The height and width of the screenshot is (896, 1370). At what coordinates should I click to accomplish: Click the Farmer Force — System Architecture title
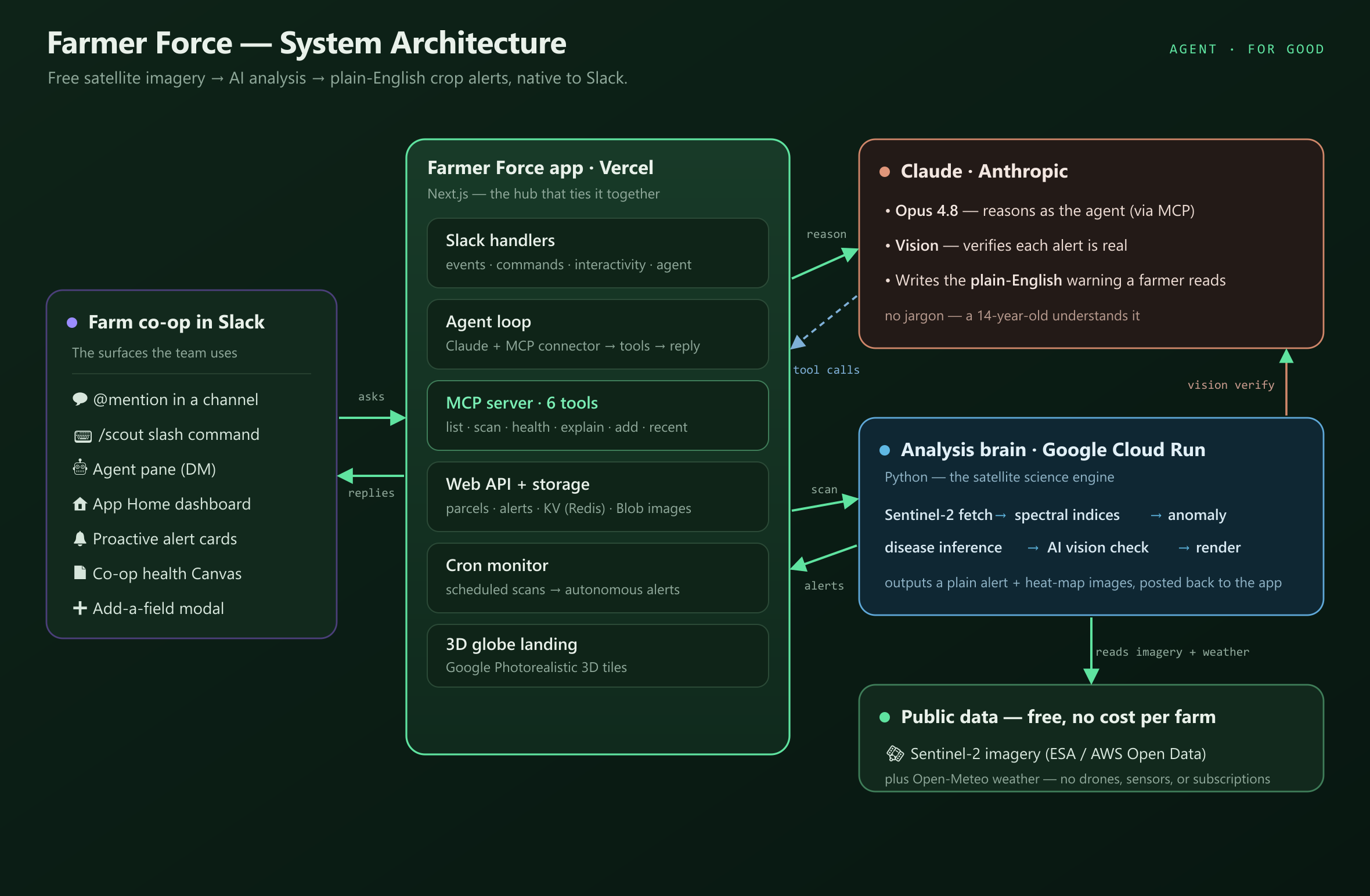point(307,44)
